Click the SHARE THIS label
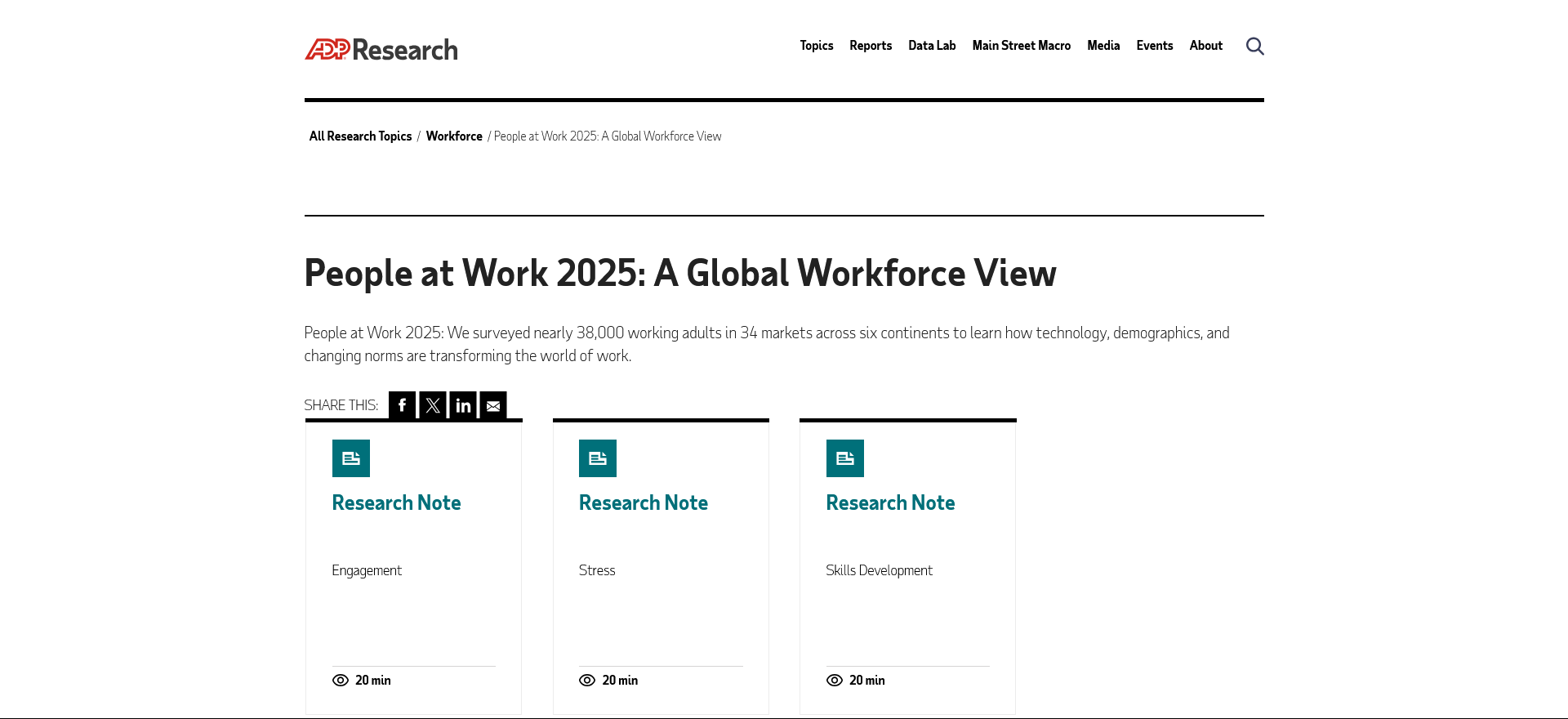Image resolution: width=1568 pixels, height=719 pixels. point(341,405)
